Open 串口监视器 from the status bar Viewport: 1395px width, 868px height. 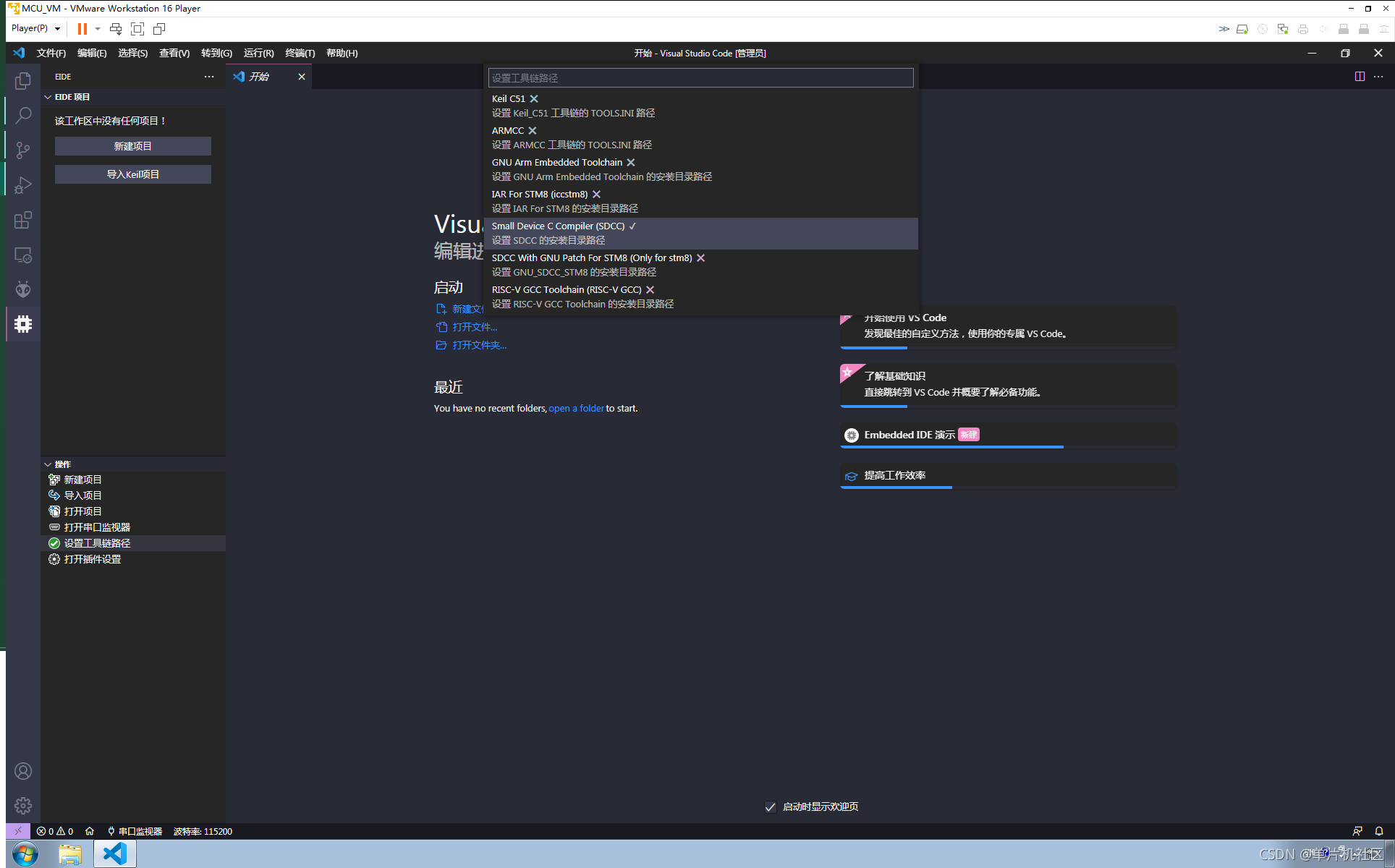click(135, 831)
